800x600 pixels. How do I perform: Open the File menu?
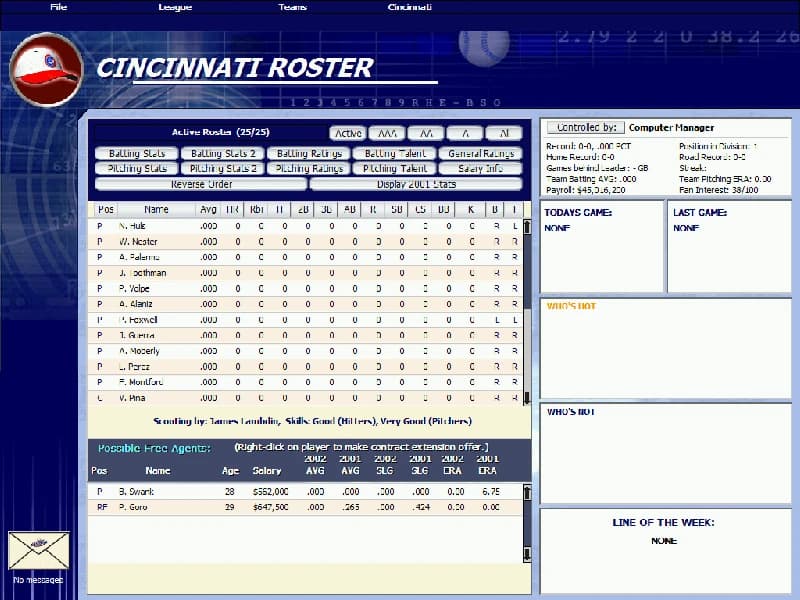pos(58,7)
